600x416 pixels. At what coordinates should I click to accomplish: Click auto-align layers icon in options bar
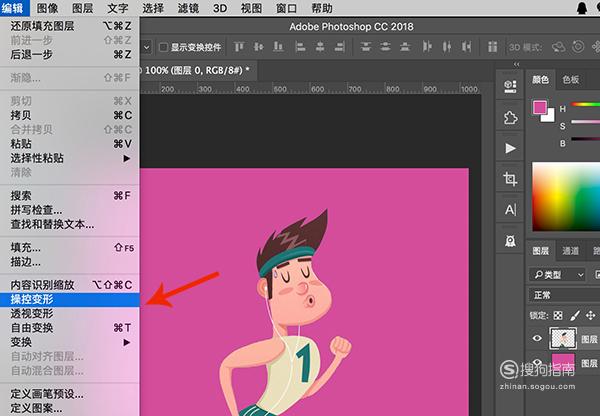point(492,47)
